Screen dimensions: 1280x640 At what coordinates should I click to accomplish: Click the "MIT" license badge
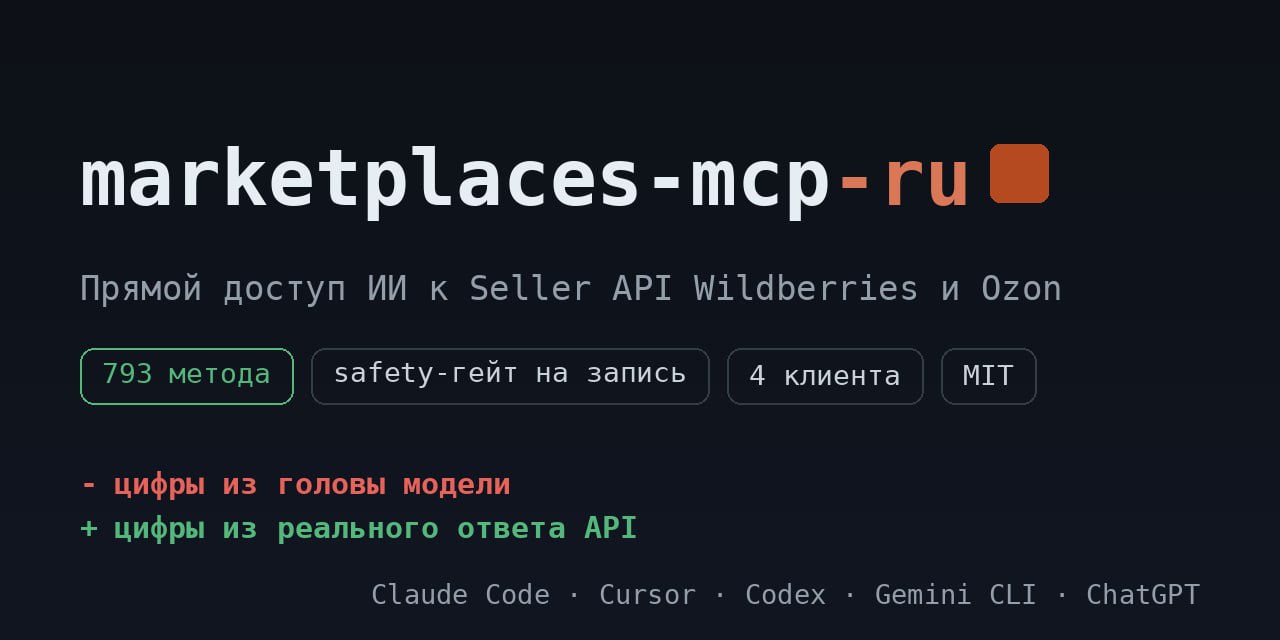[988, 376]
